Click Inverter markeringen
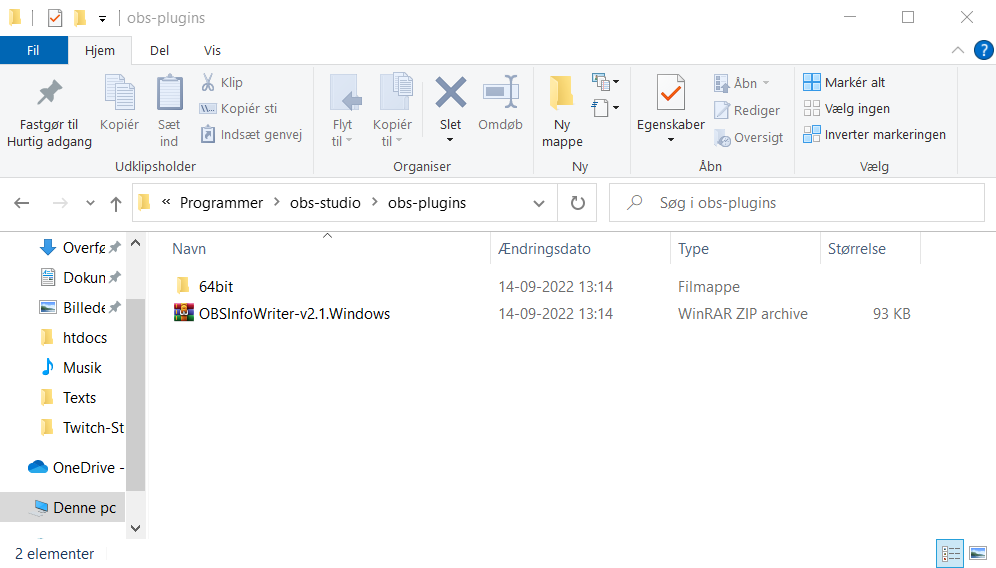 [875, 135]
